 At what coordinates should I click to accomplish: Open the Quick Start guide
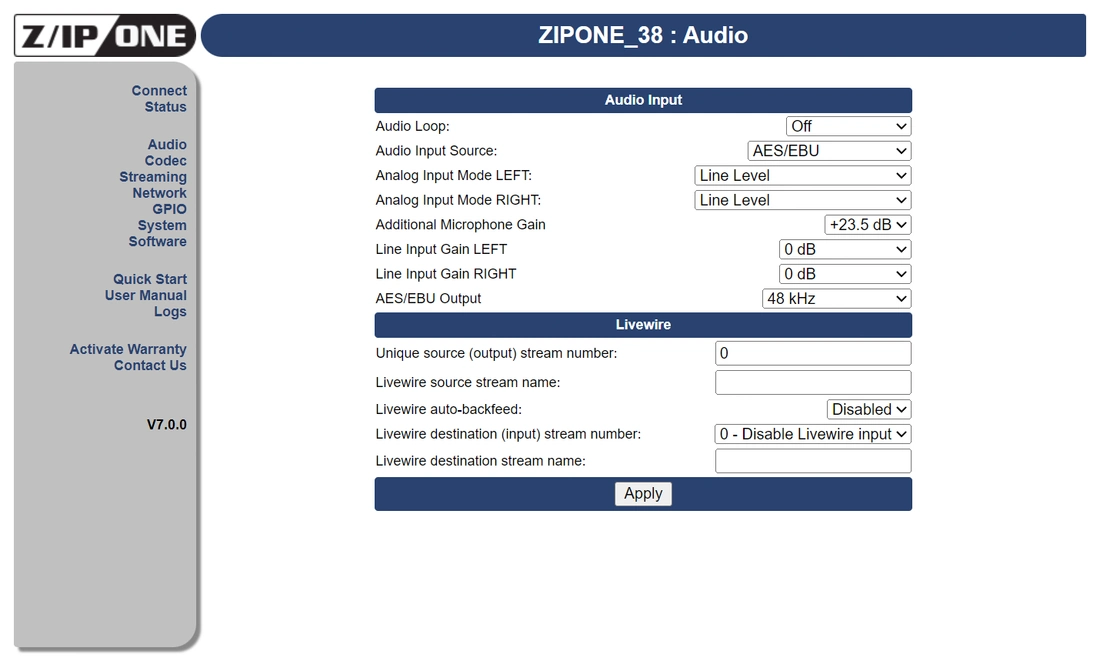150,279
